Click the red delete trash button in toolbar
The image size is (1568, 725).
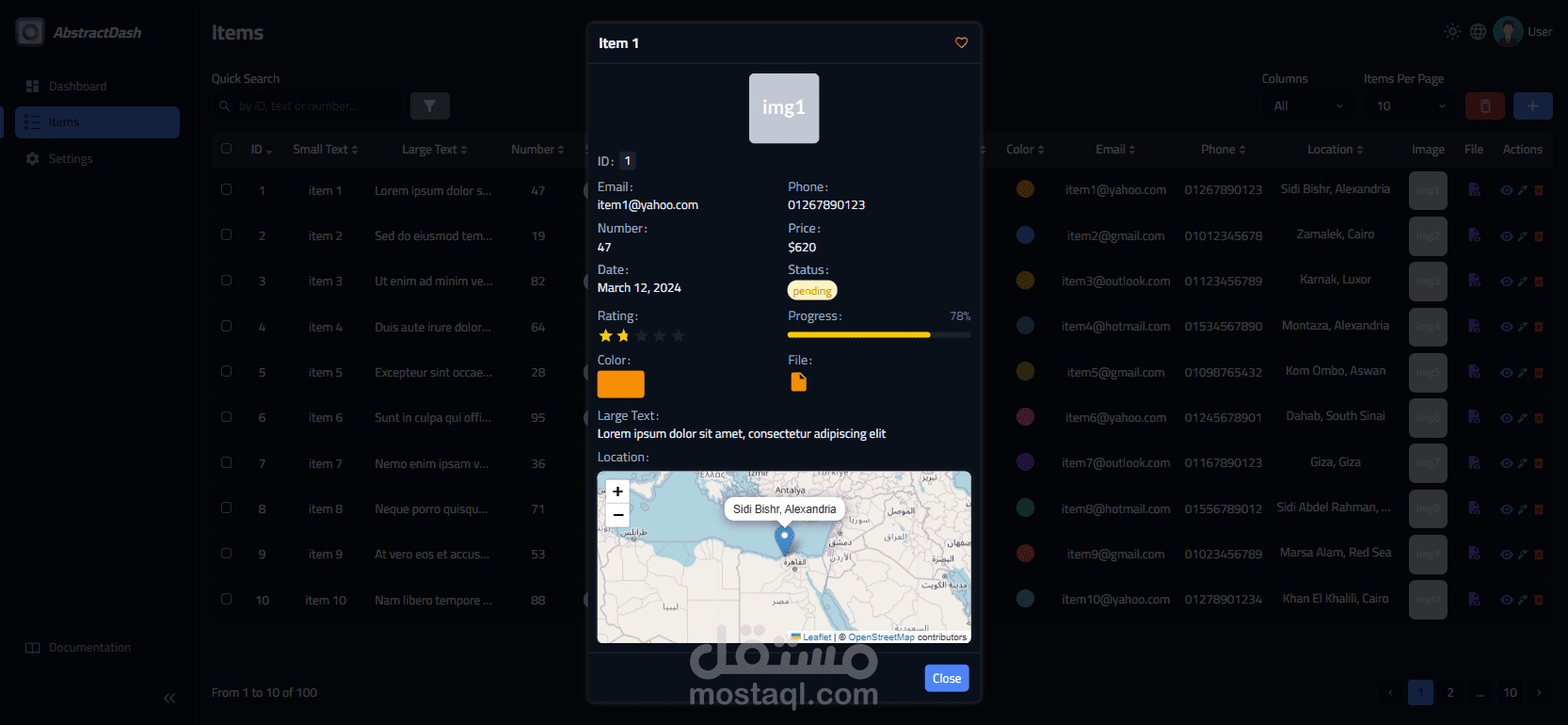[x=1485, y=106]
